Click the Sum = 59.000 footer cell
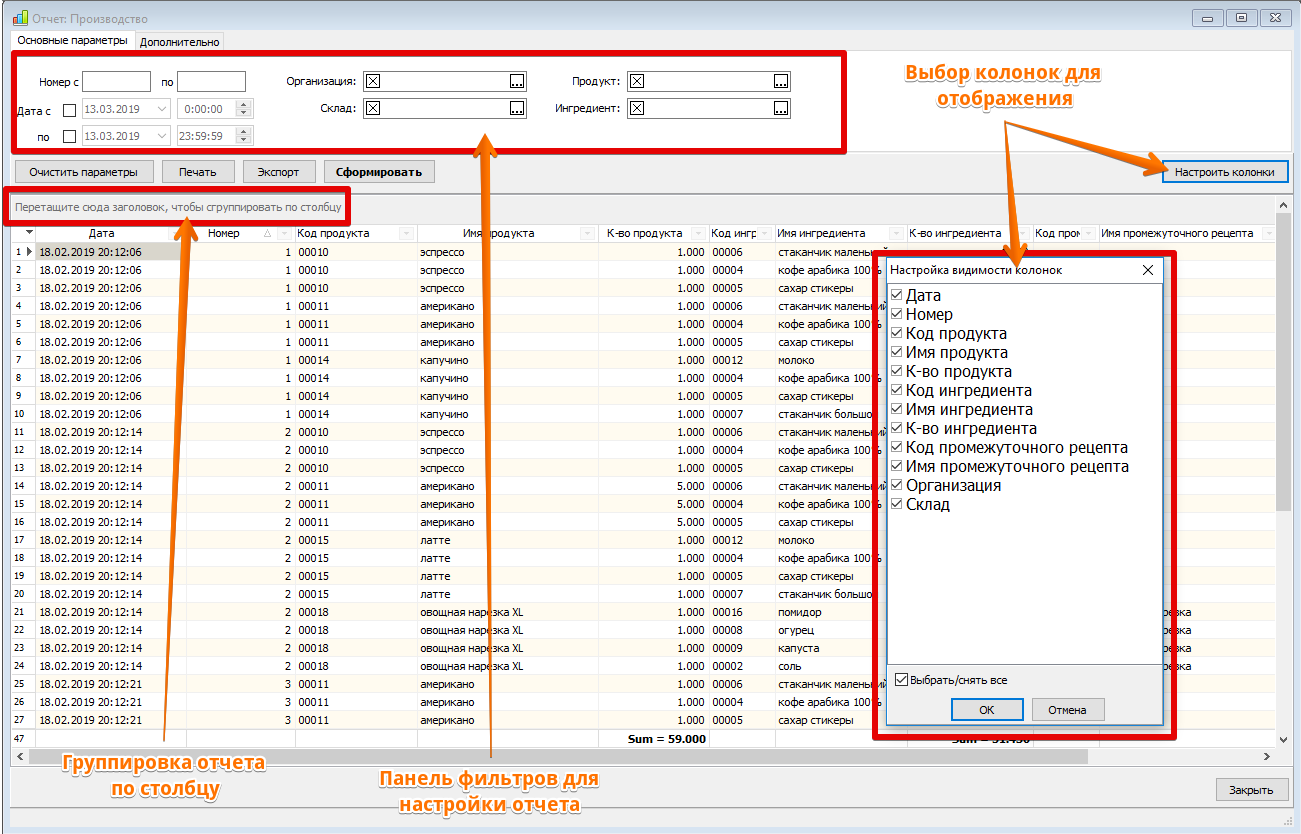 pos(653,739)
